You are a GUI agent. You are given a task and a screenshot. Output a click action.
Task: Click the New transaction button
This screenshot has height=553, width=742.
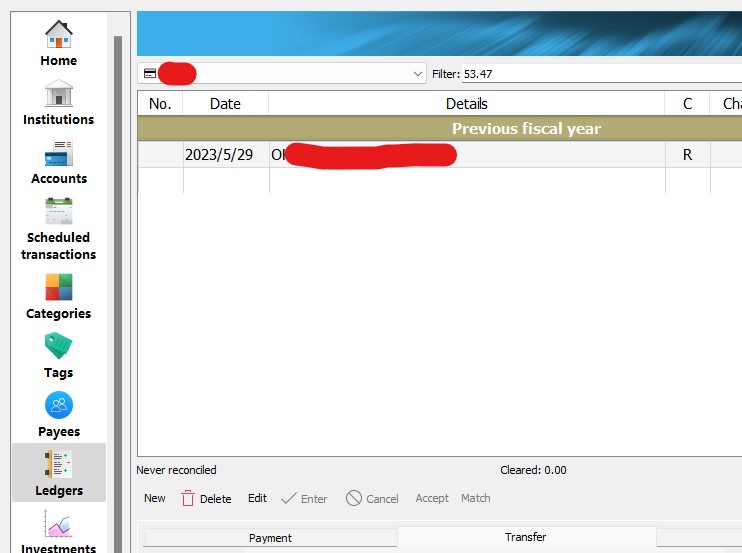[x=155, y=498]
